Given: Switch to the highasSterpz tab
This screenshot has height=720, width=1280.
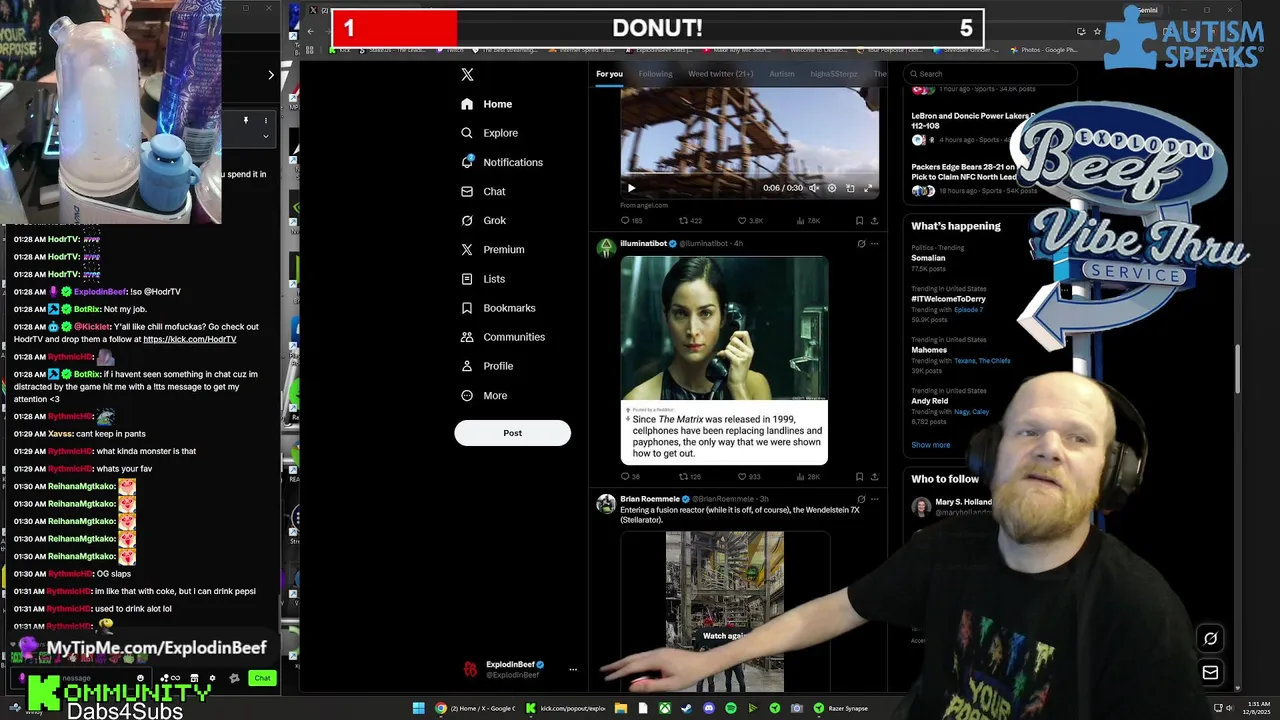Looking at the screenshot, I should click(x=833, y=74).
